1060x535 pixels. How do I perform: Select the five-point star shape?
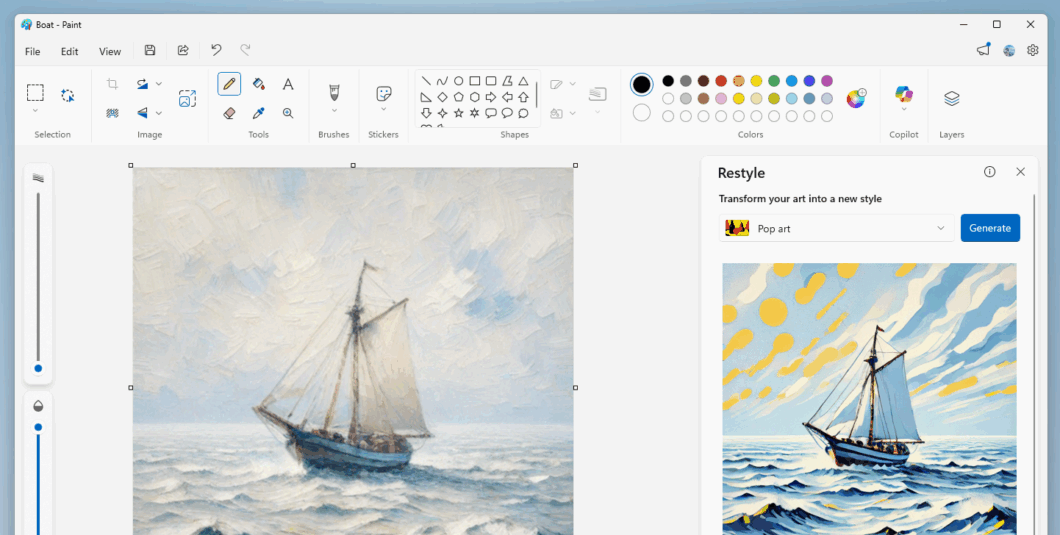pos(458,113)
